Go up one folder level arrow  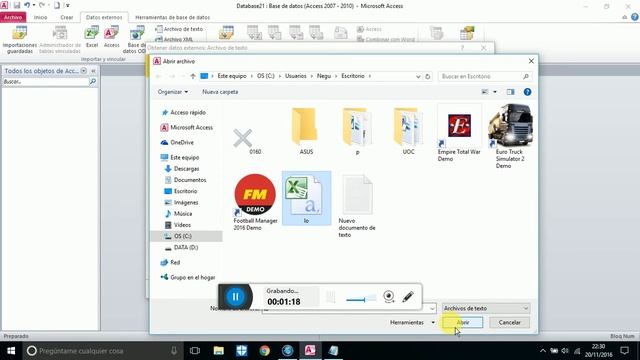(x=193, y=76)
